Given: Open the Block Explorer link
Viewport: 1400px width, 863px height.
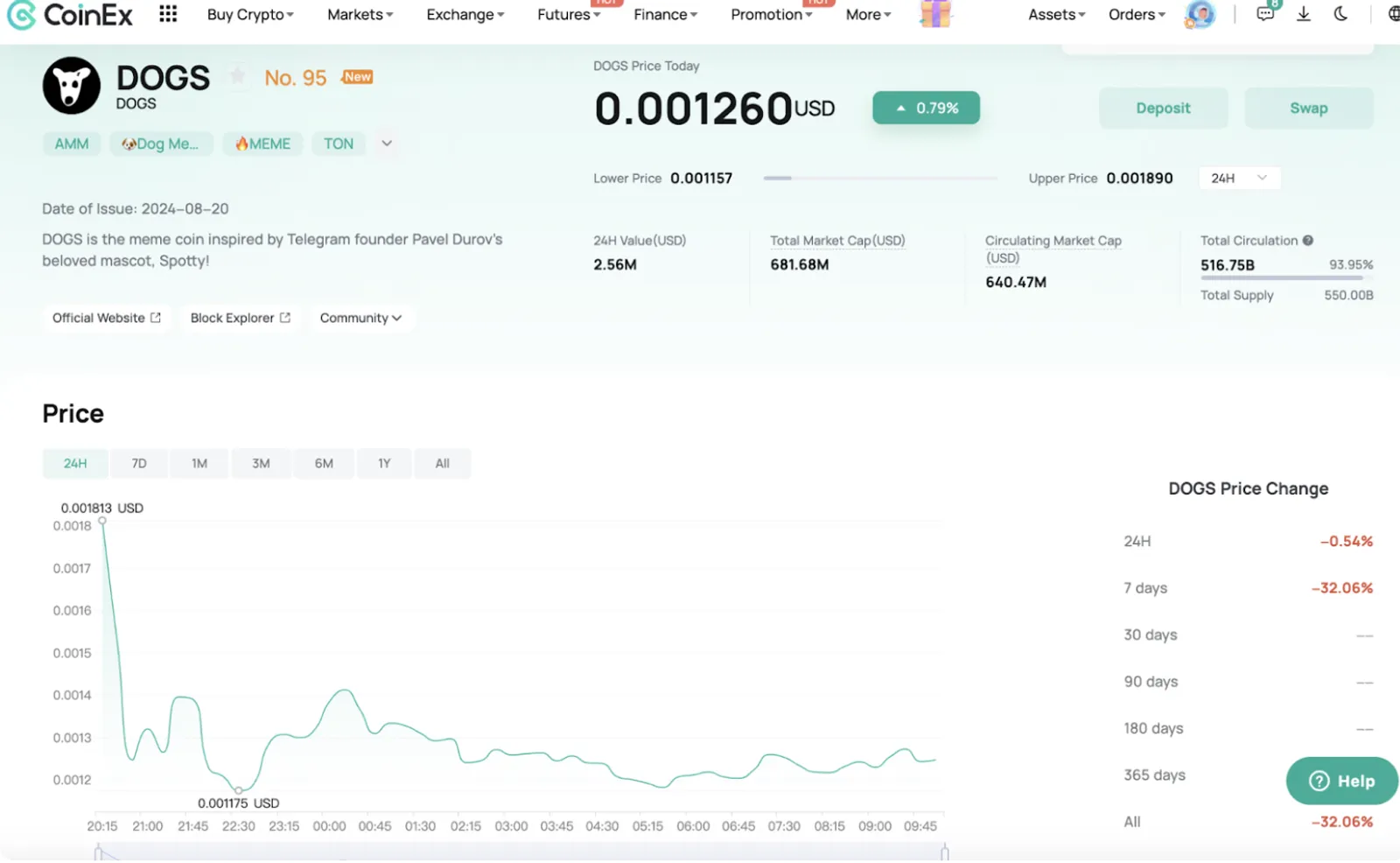Looking at the screenshot, I should pyautogui.click(x=241, y=318).
